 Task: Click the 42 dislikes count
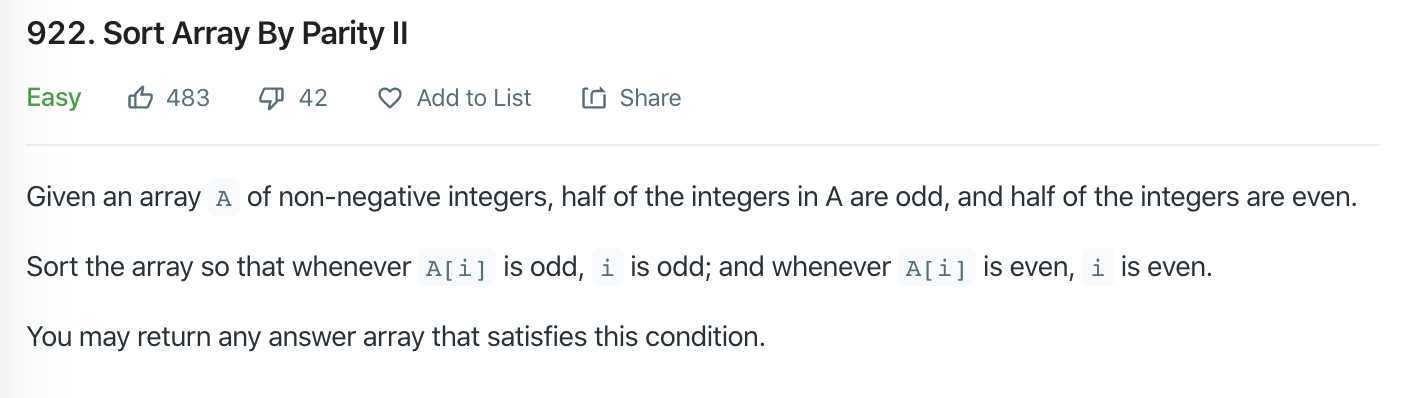pyautogui.click(x=313, y=98)
